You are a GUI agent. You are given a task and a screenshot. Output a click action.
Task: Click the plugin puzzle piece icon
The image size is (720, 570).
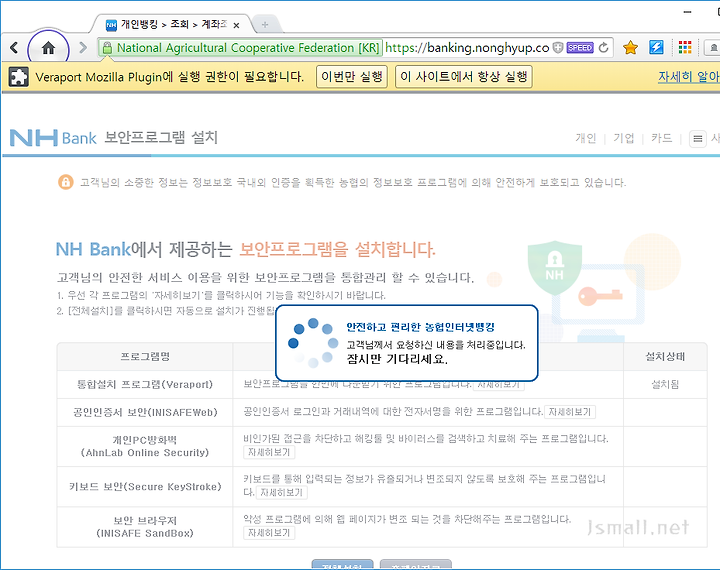tap(18, 77)
